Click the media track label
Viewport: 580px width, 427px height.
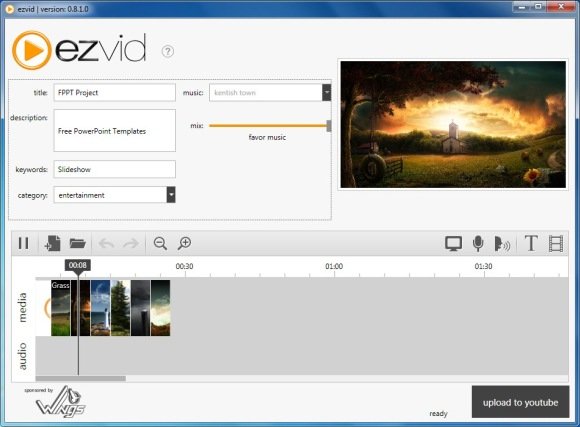(x=23, y=307)
